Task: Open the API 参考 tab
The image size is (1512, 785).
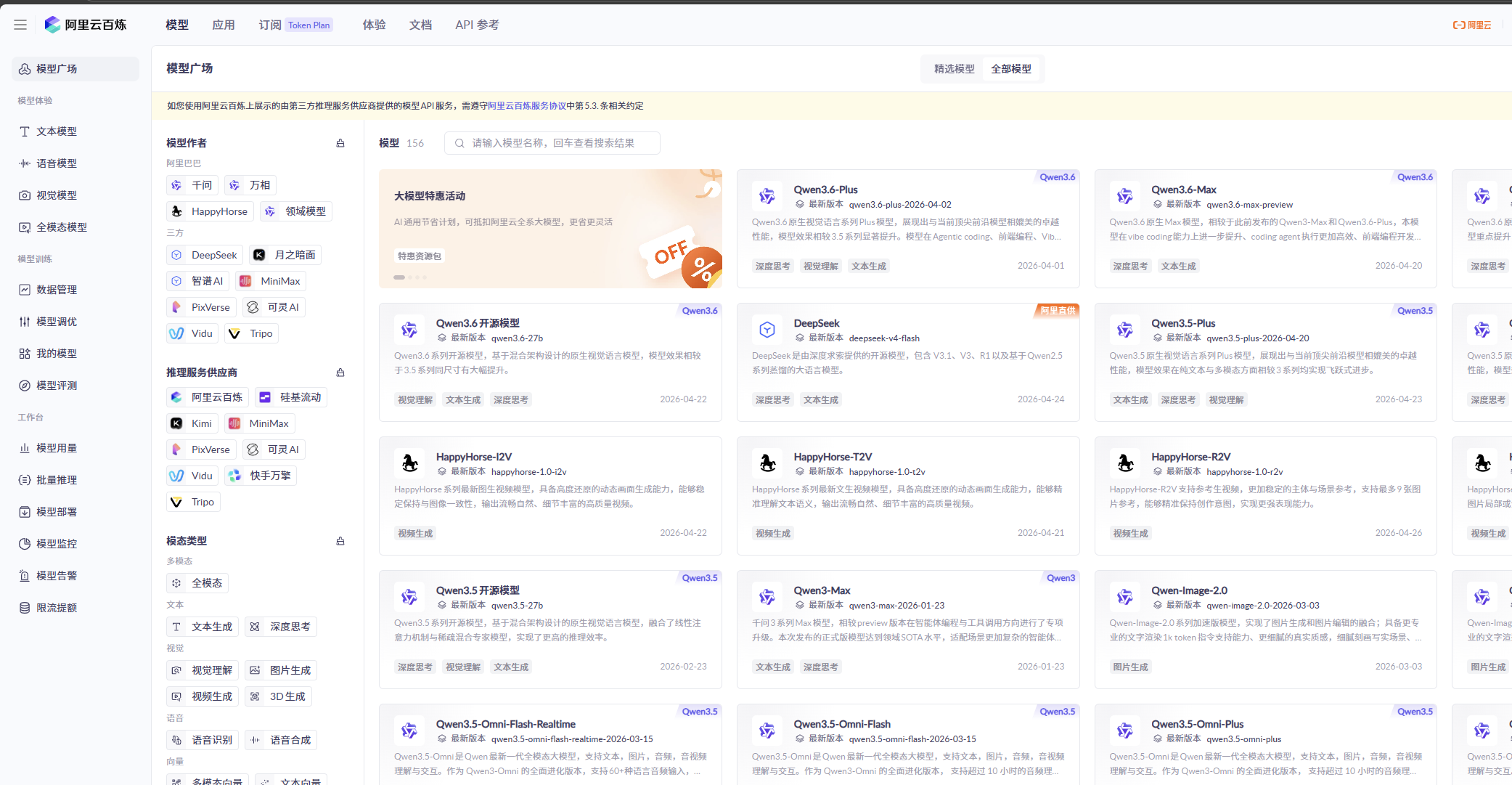Action: point(477,25)
